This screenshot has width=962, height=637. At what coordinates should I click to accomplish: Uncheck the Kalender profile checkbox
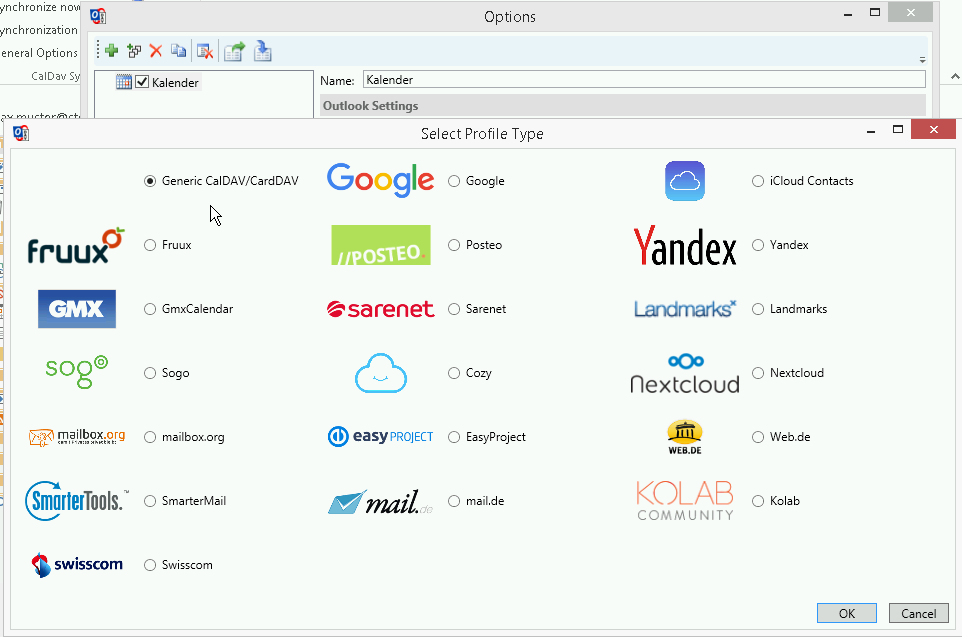142,82
